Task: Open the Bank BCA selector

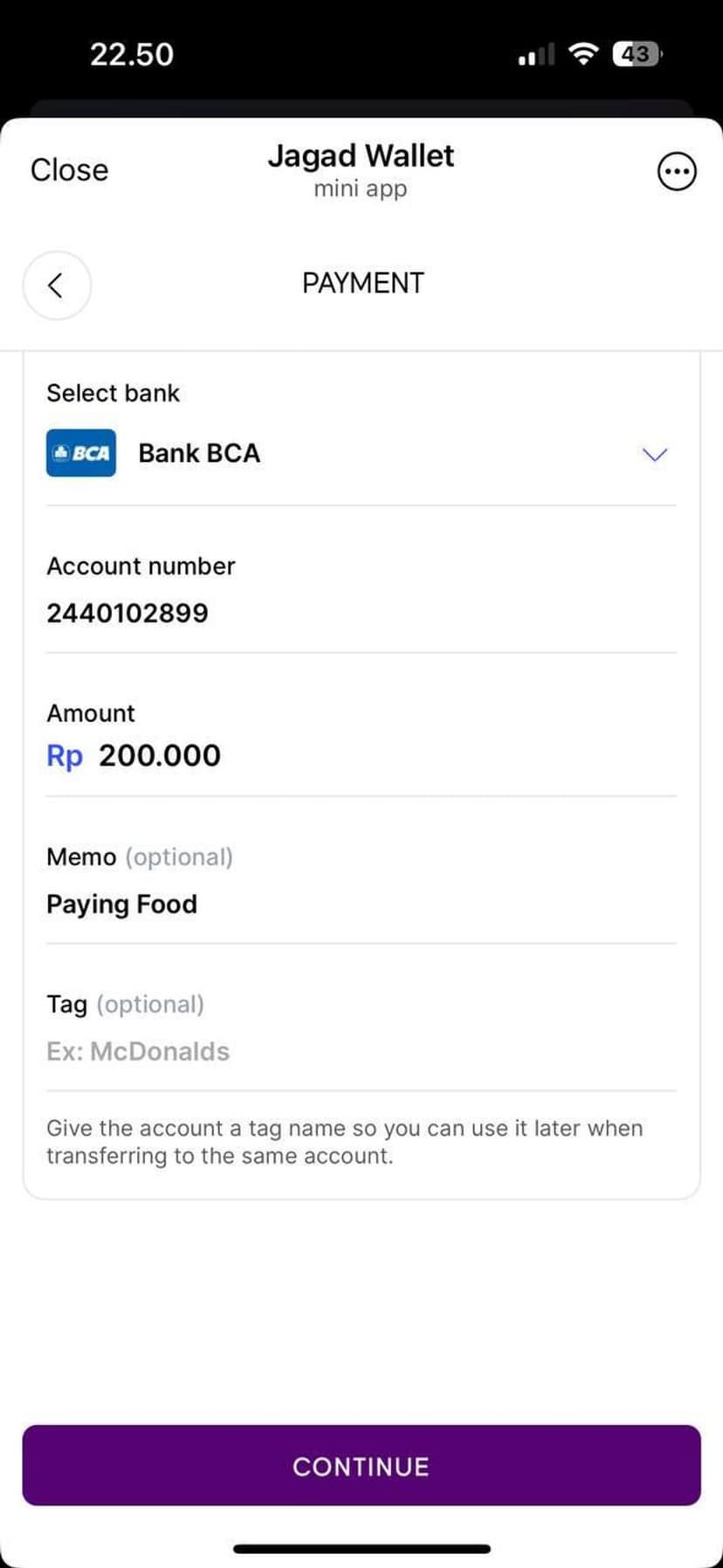Action: coord(199,453)
